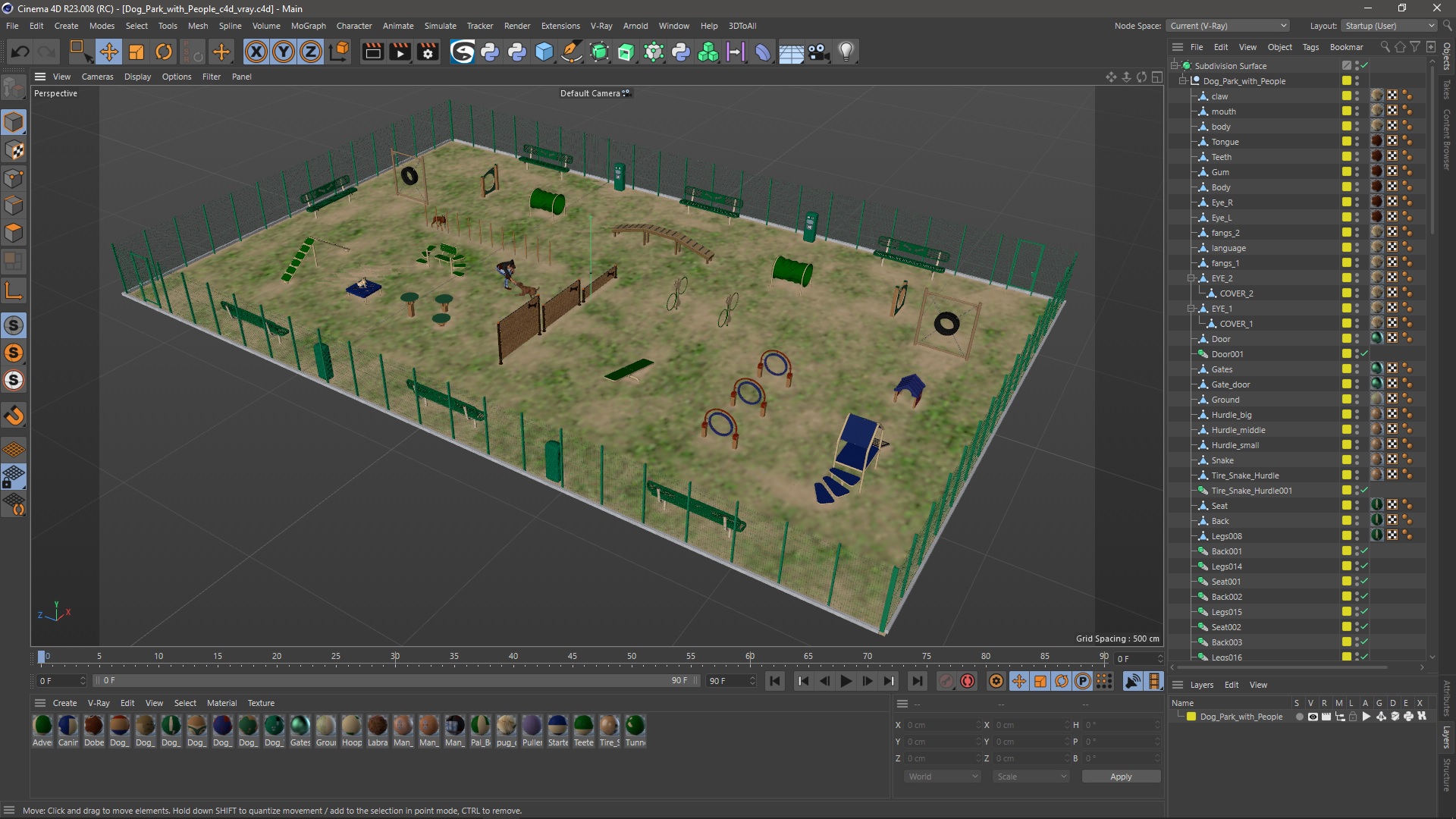The width and height of the screenshot is (1456, 819).
Task: Open viewport Cameras menu
Action: 97,77
